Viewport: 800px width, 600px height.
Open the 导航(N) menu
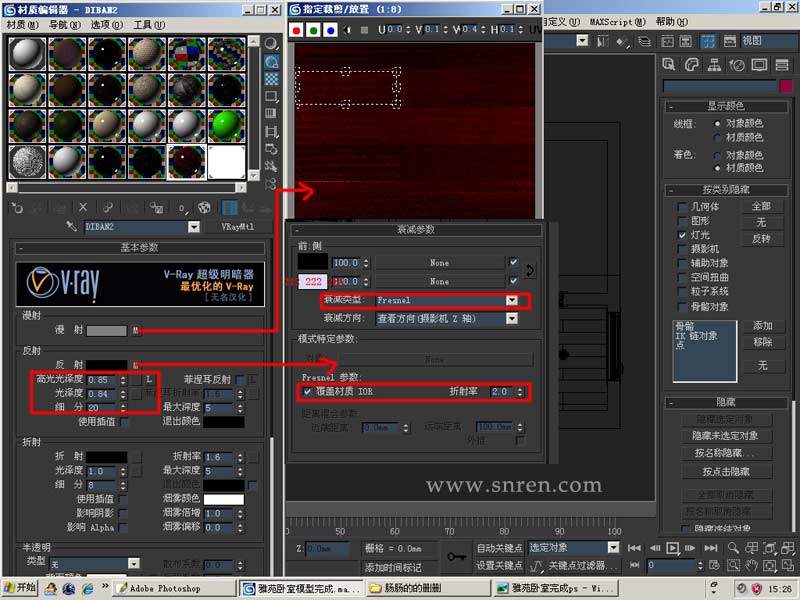click(65, 24)
